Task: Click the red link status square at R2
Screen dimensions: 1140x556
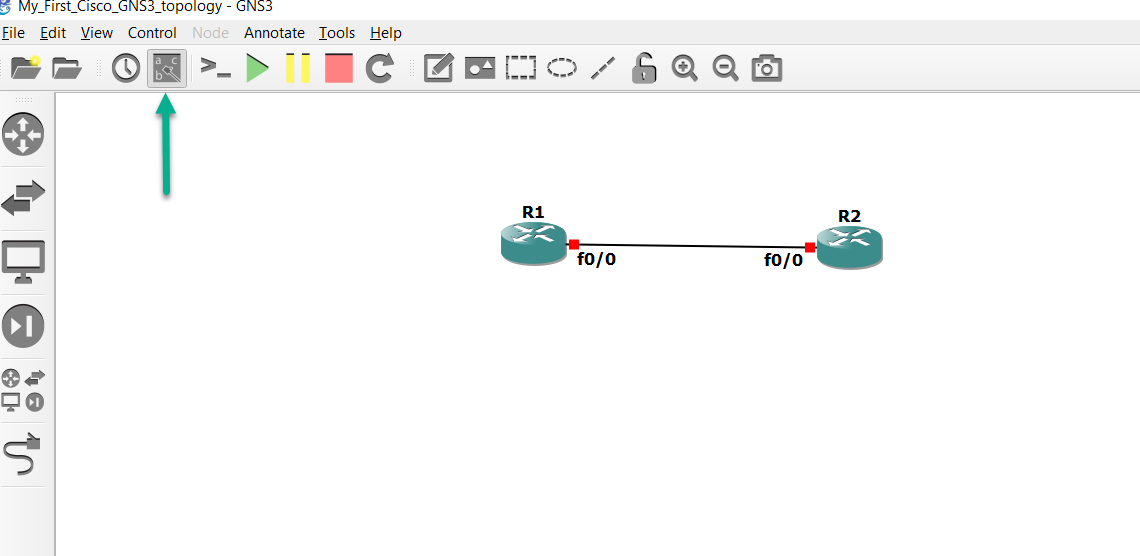Action: click(x=810, y=247)
